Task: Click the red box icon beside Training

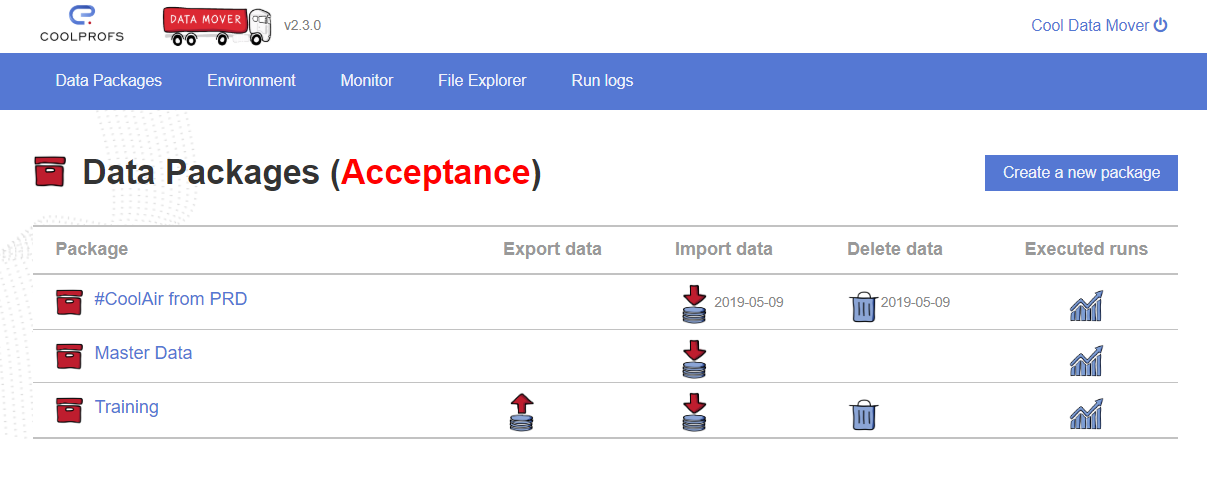Action: 69,409
